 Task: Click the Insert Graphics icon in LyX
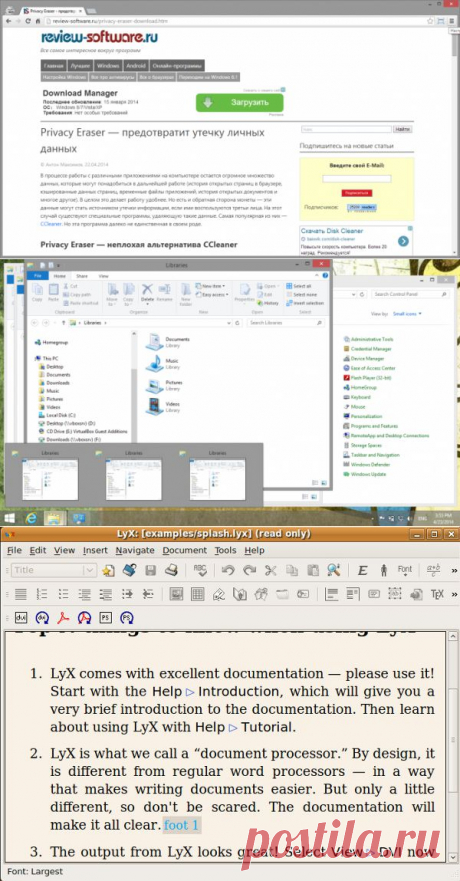point(176,594)
